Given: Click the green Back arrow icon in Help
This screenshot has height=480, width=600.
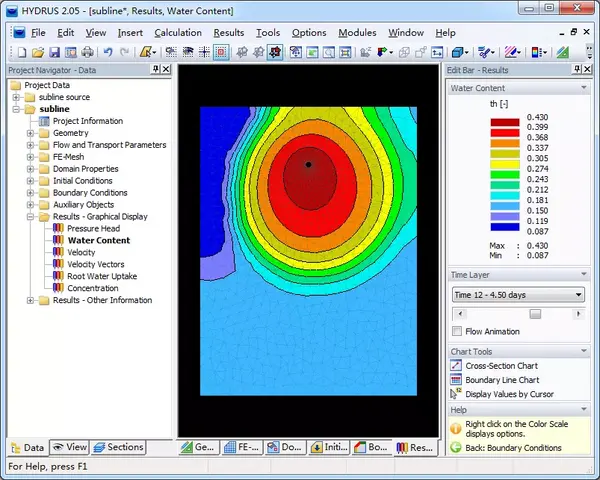Looking at the screenshot, I should point(456,447).
